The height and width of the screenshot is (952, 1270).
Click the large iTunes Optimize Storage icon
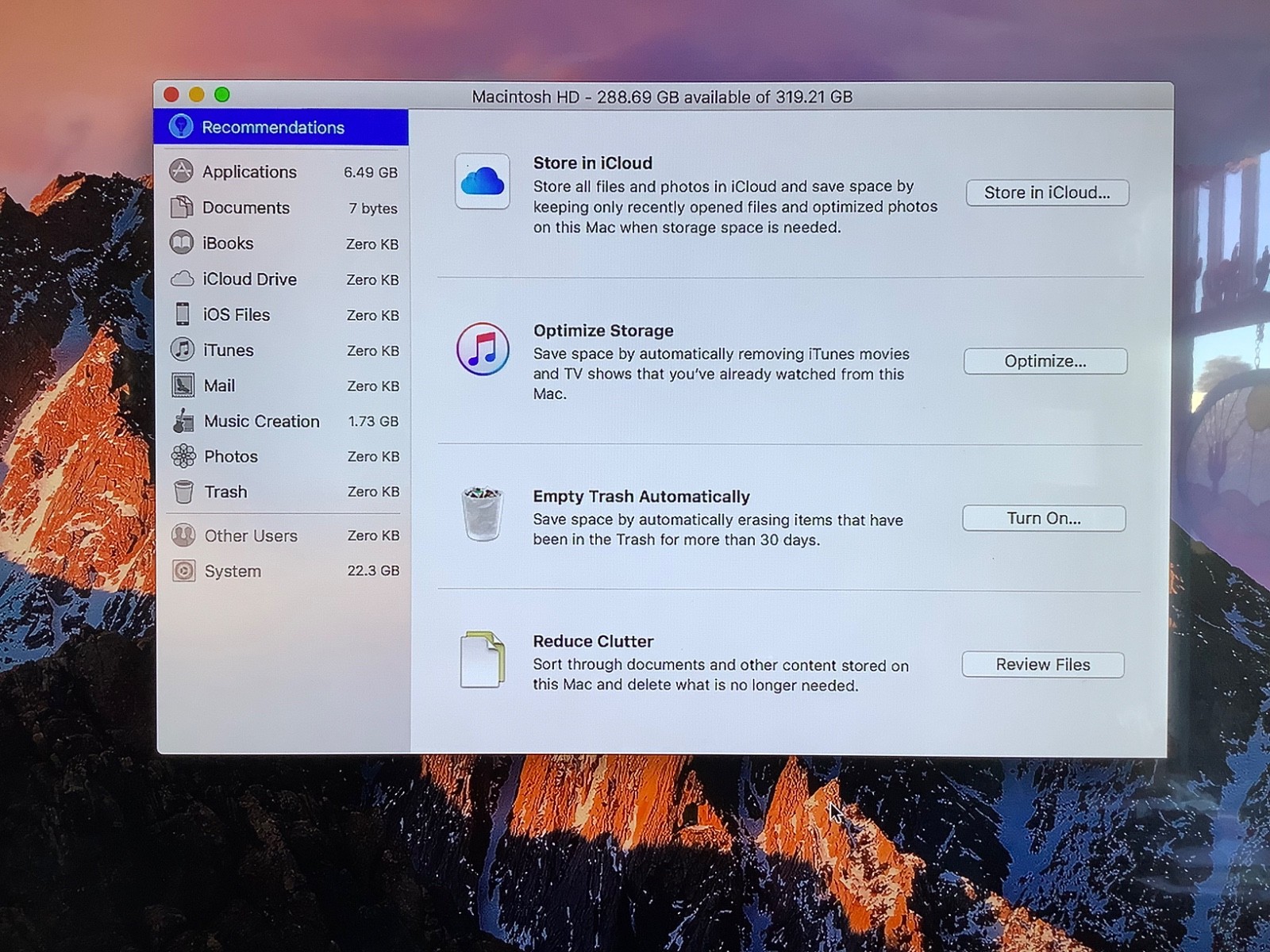(x=483, y=349)
